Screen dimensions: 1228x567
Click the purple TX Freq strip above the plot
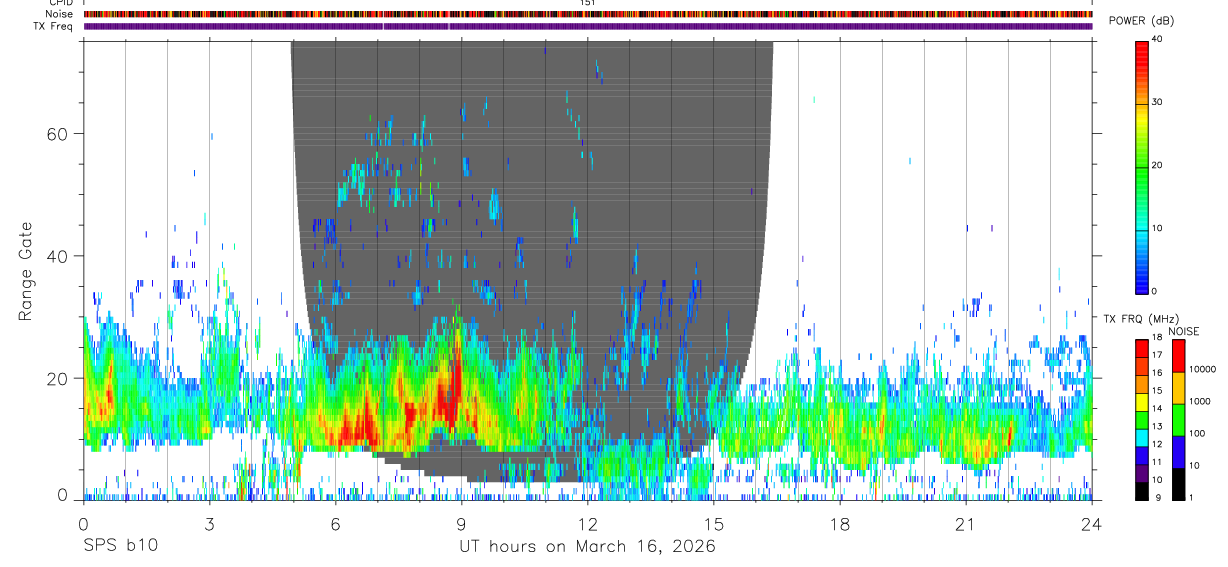click(x=588, y=26)
